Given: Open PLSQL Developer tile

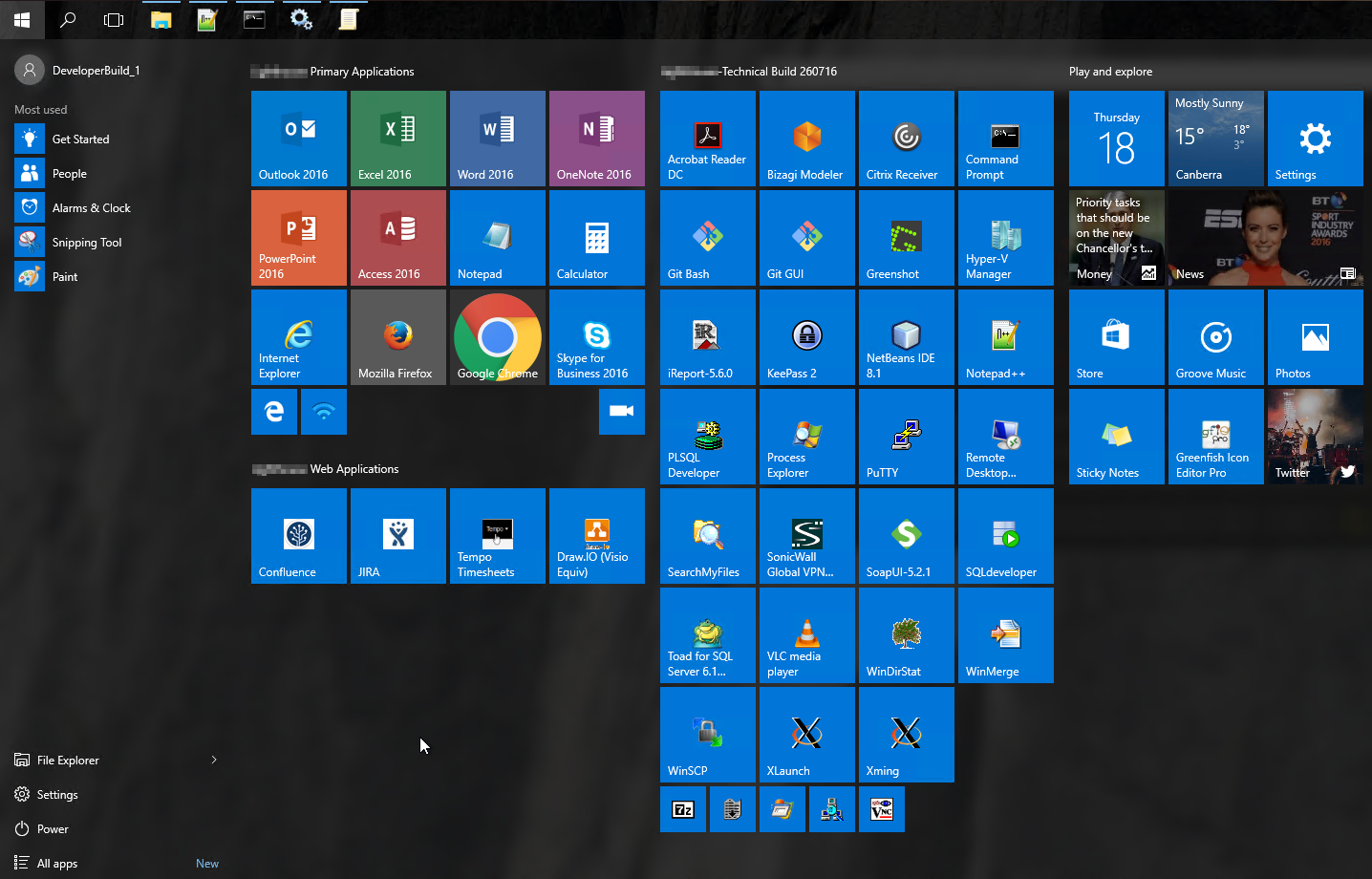Looking at the screenshot, I should point(708,437).
